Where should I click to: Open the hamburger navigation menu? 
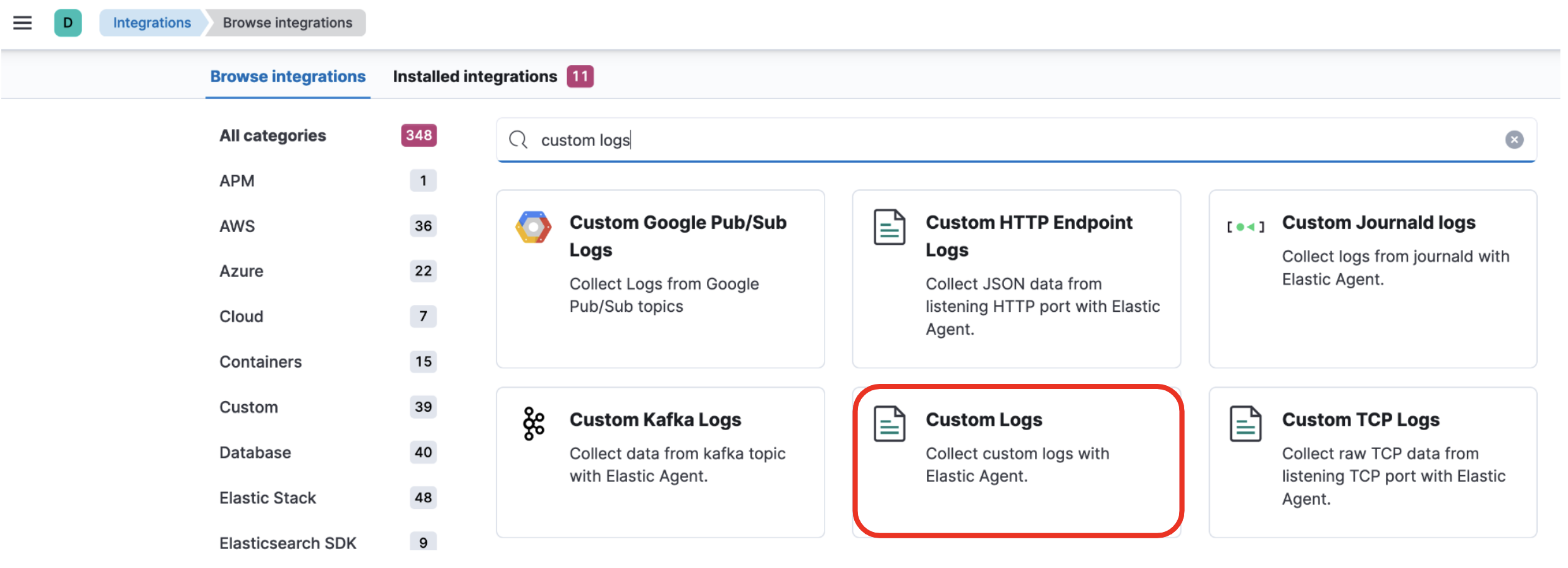point(23,23)
